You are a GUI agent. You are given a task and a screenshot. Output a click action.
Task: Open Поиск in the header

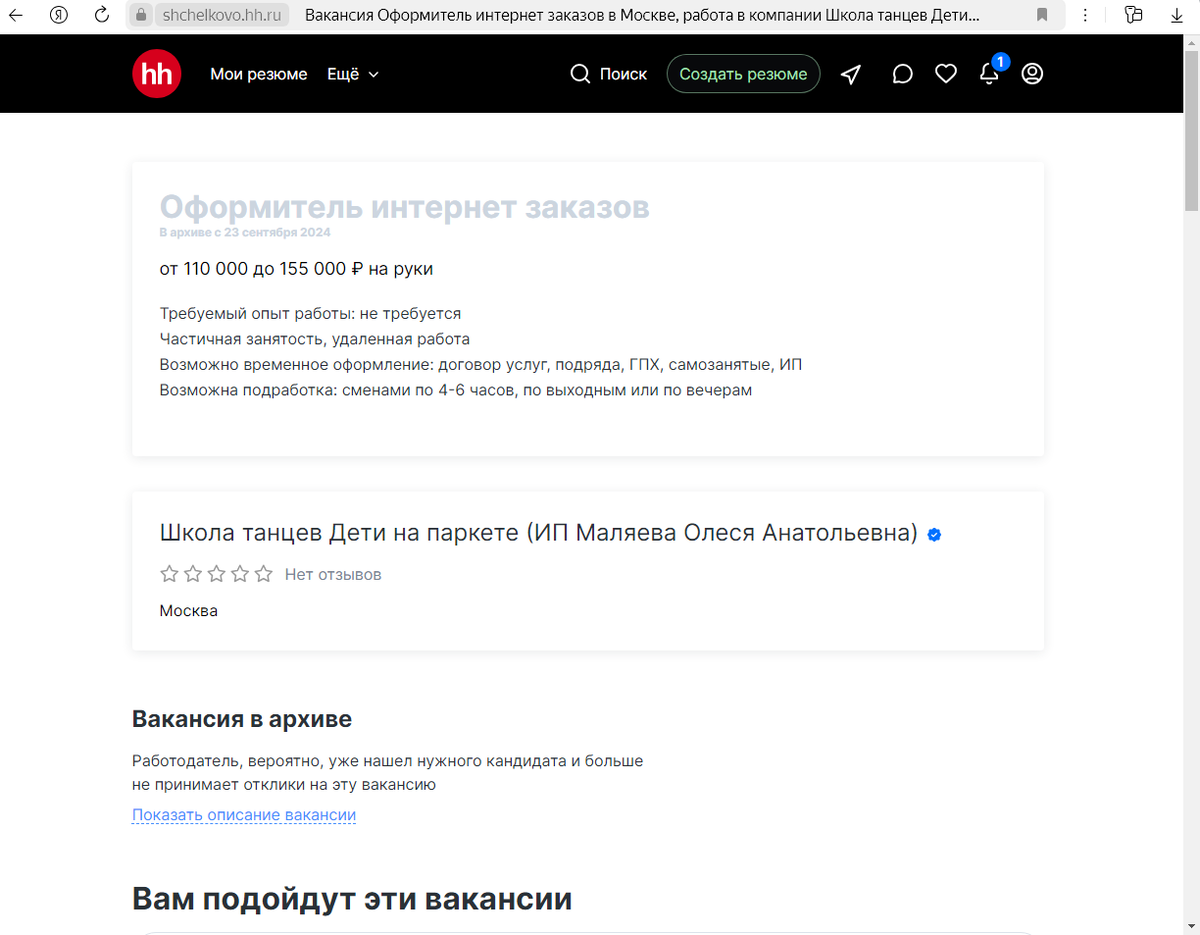(x=609, y=74)
